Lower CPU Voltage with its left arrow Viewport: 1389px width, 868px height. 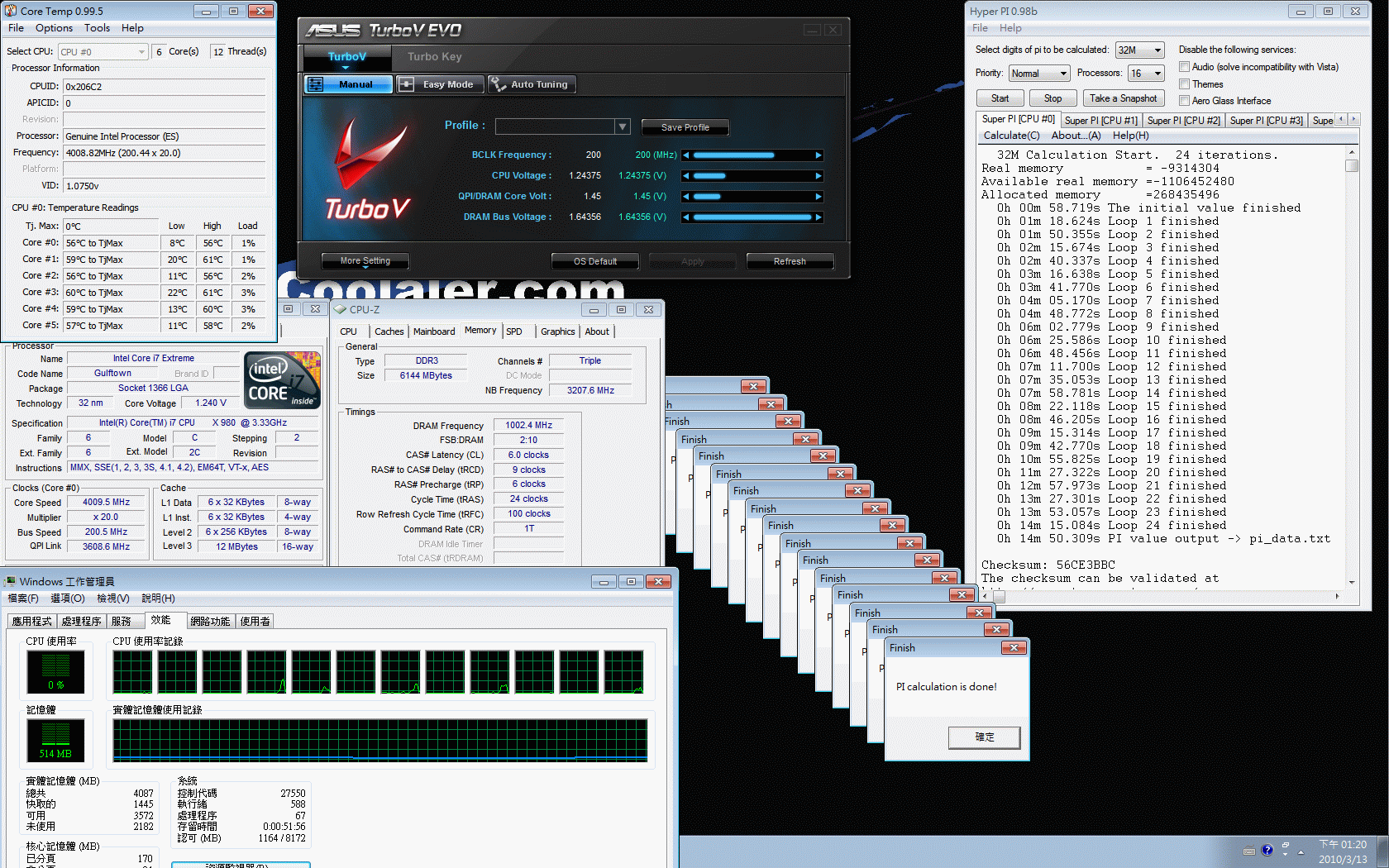pos(685,176)
